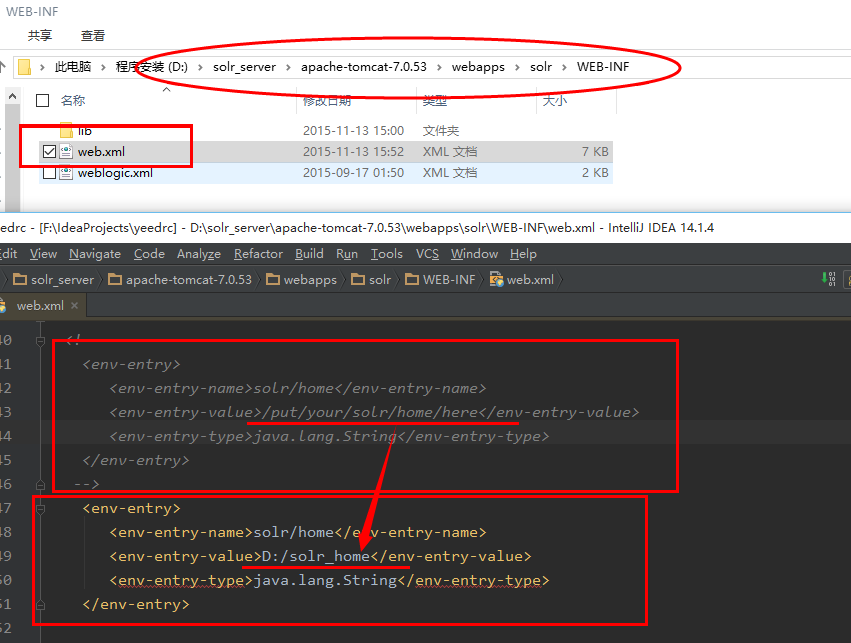Click the web.xml icon in IDEA breadcrumb
This screenshot has height=643, width=851.
tap(496, 279)
